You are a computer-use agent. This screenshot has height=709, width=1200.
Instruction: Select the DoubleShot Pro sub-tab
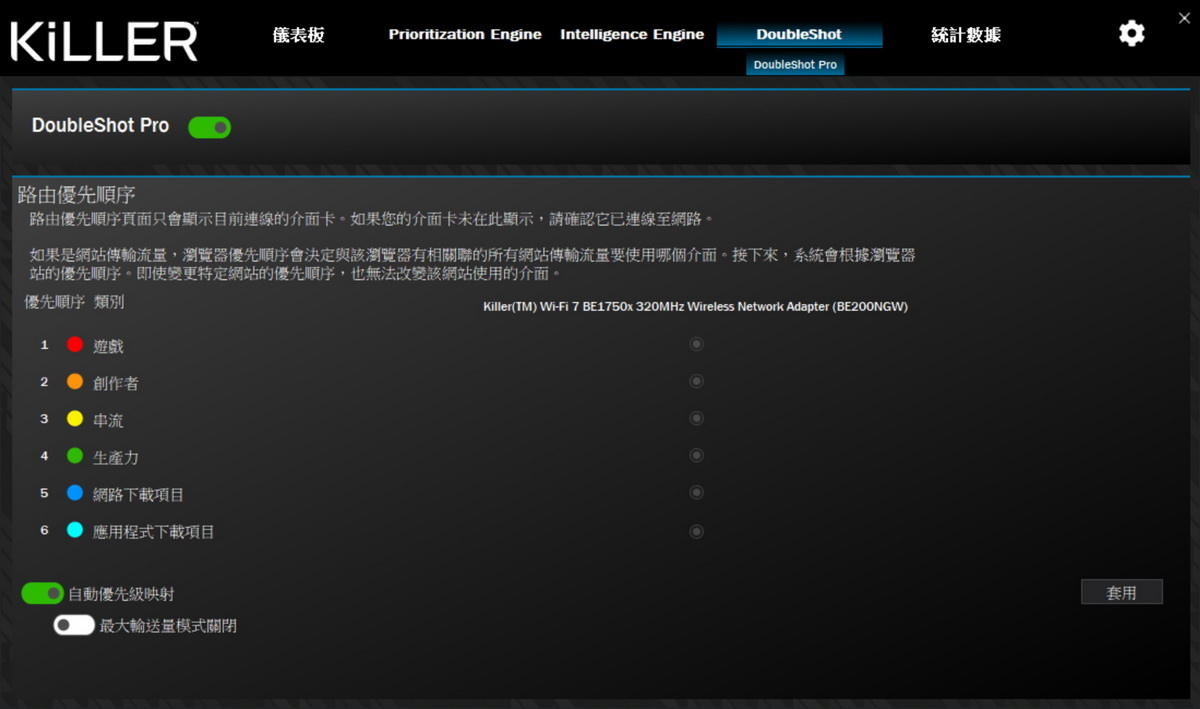click(x=795, y=65)
